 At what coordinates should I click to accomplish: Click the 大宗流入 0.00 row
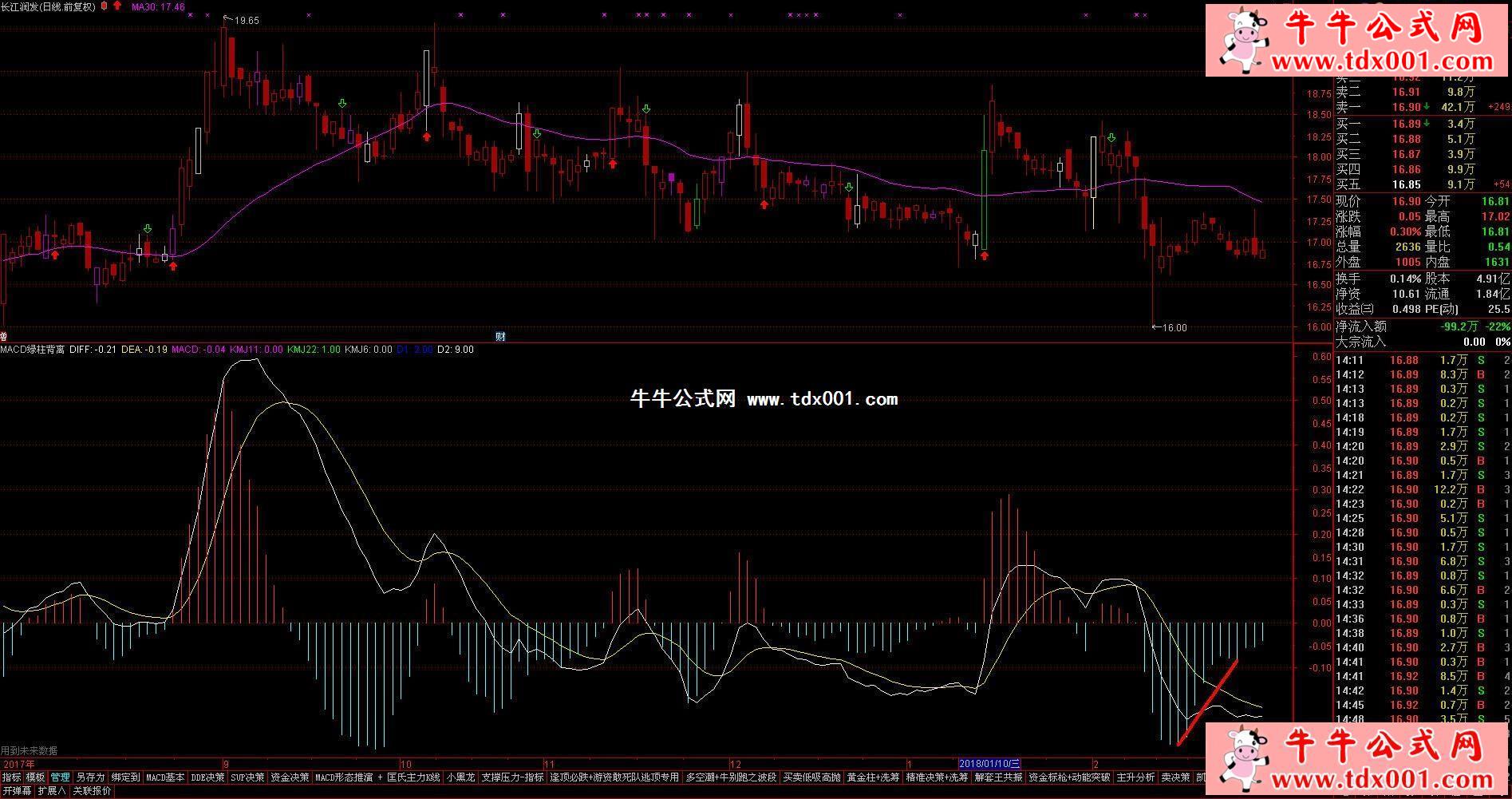point(1423,342)
